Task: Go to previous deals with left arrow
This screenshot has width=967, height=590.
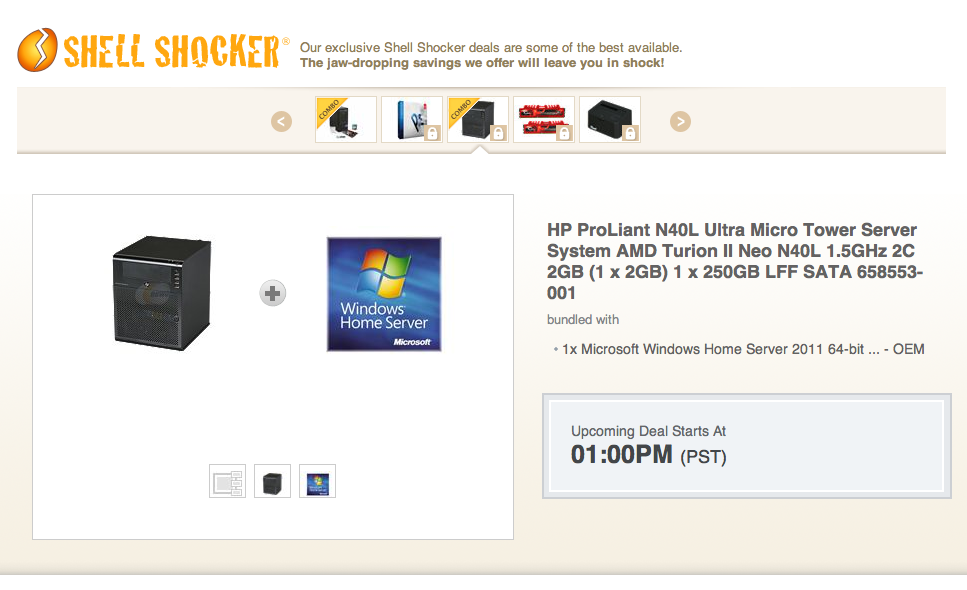Action: click(281, 121)
